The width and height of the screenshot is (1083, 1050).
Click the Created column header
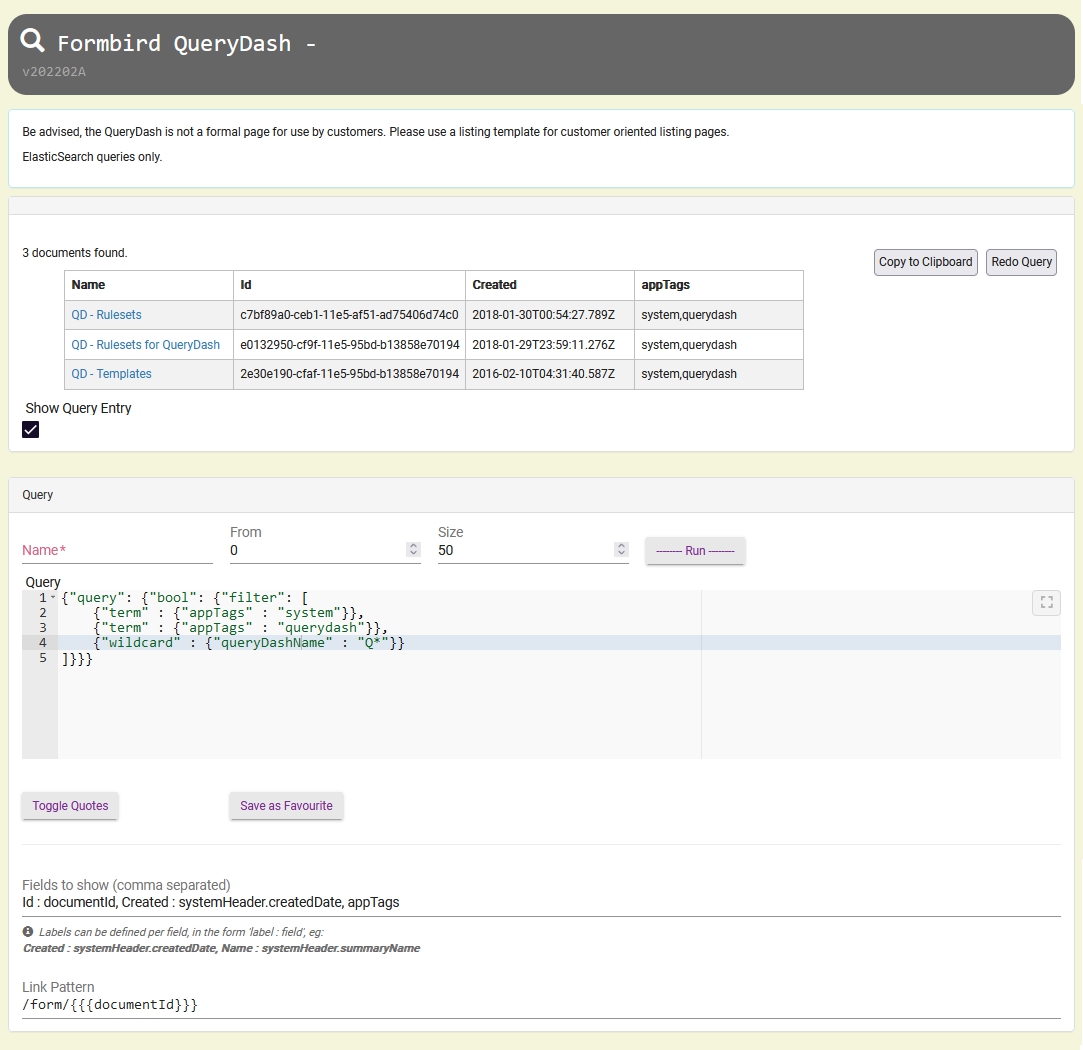[495, 285]
